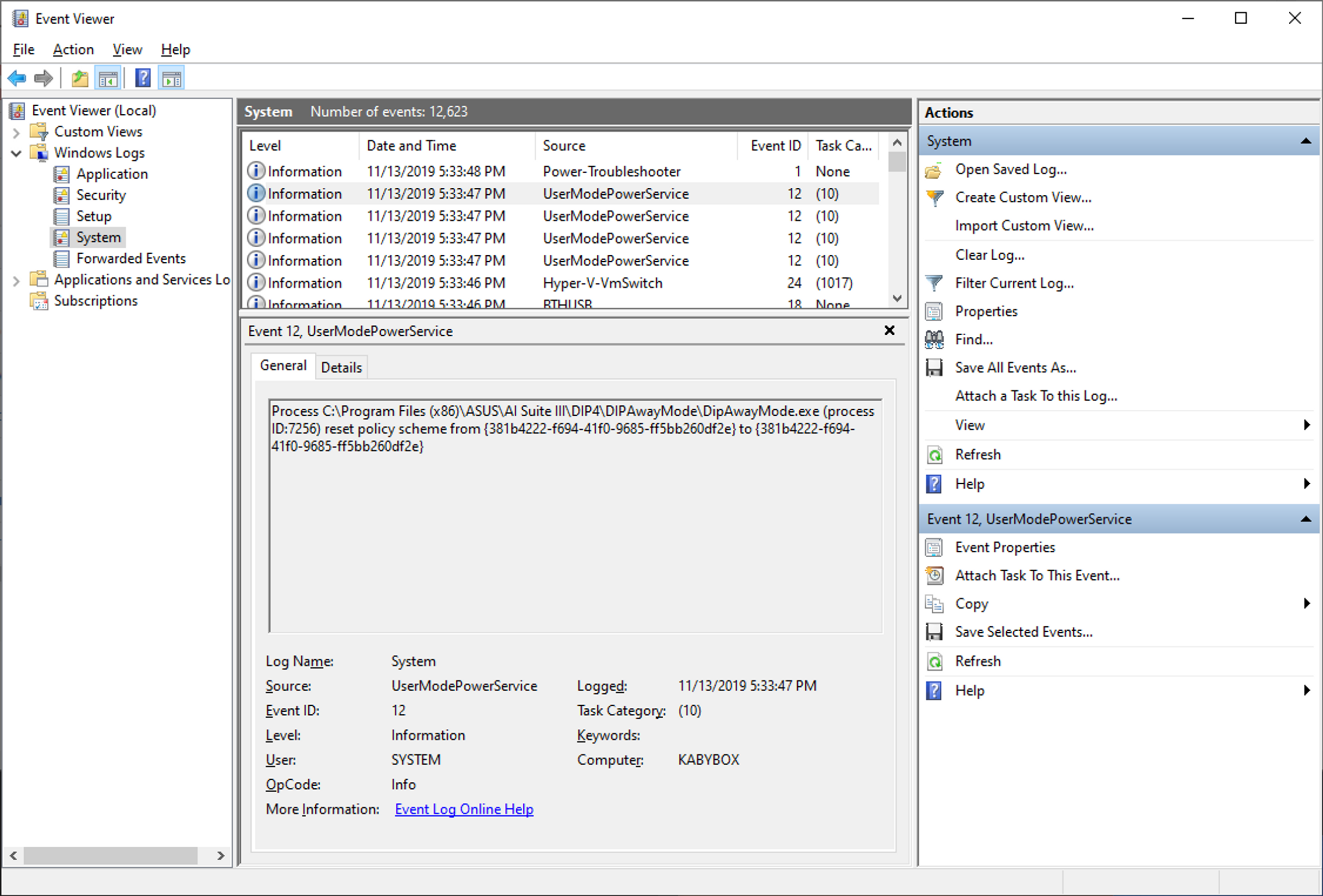This screenshot has width=1323, height=896.
Task: Click the Forward arrow toolbar icon
Action: point(44,78)
